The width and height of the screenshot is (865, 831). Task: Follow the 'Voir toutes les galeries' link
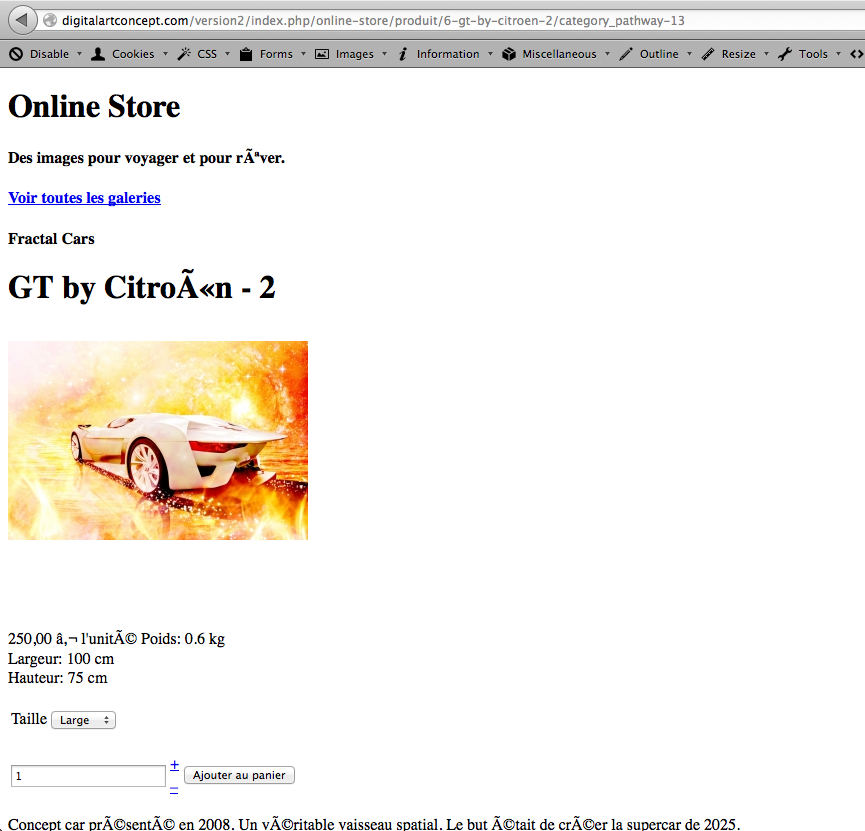[x=84, y=198]
